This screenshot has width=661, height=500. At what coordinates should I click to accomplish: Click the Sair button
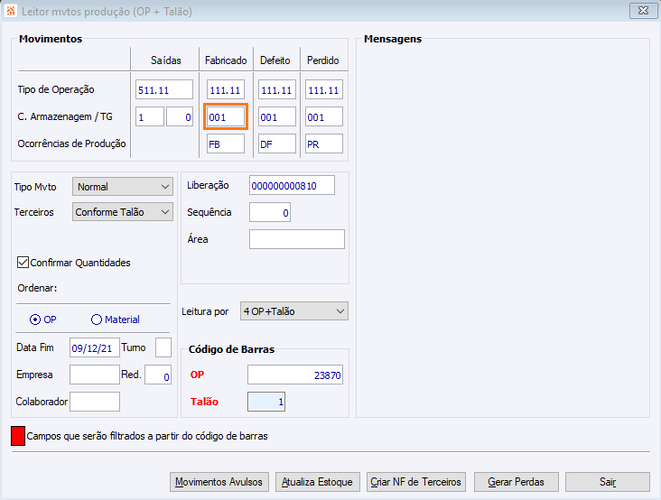coord(607,482)
